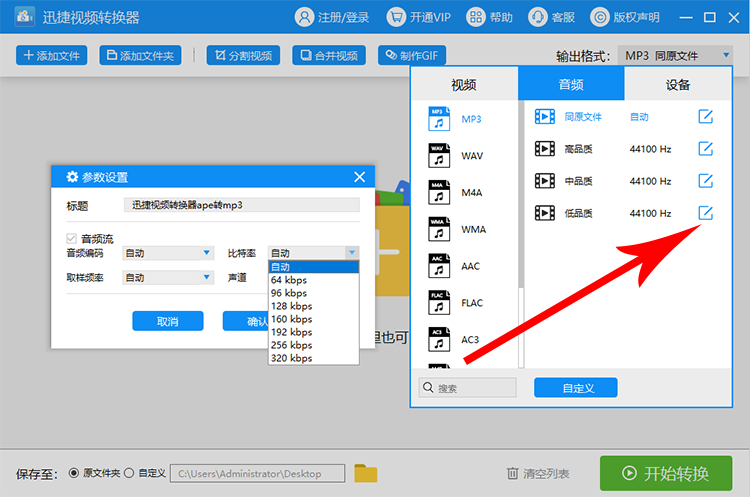This screenshot has width=750, height=497.
Task: Select the AC3 format file icon
Action: tap(439, 340)
